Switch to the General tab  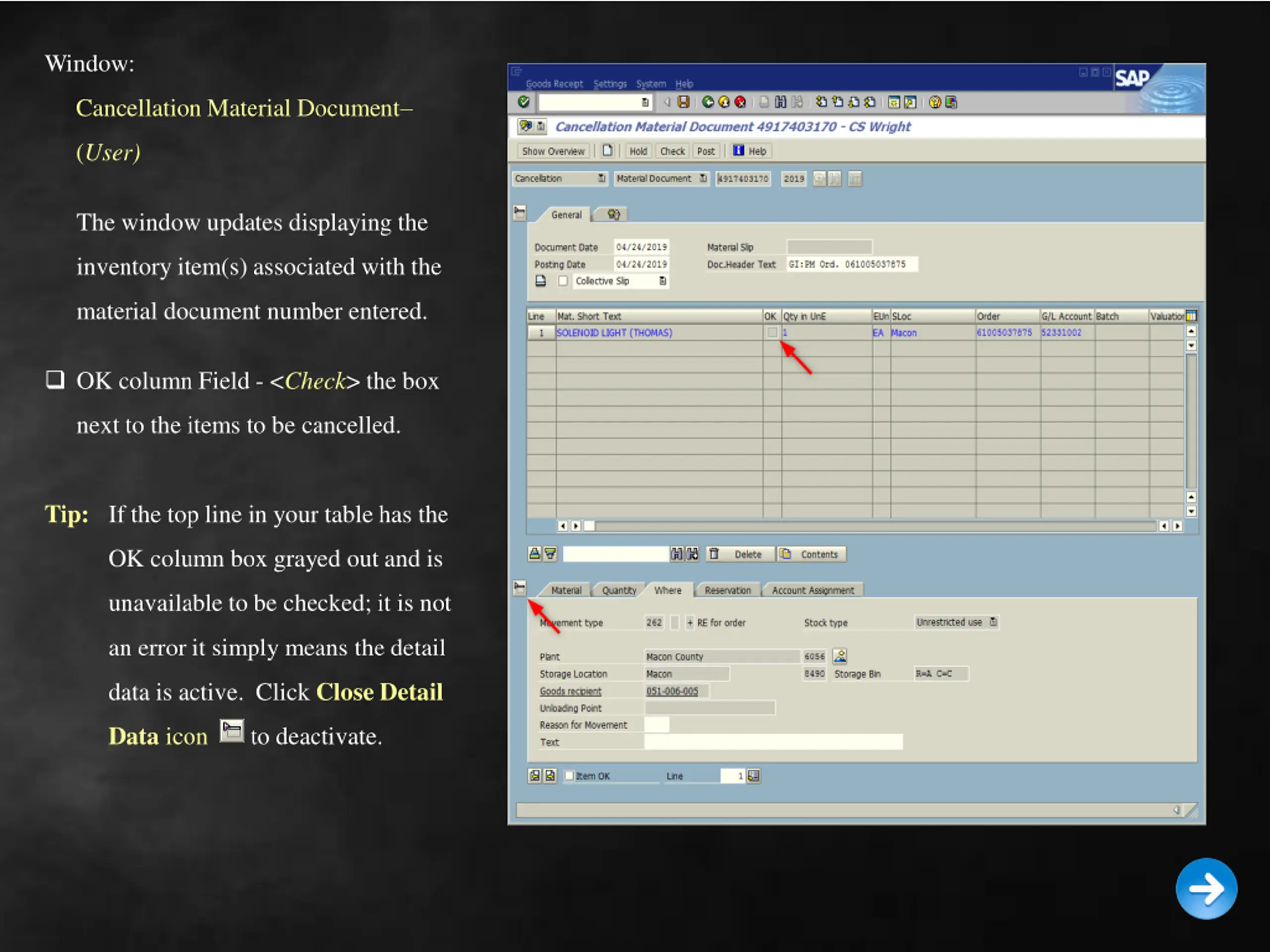(566, 215)
